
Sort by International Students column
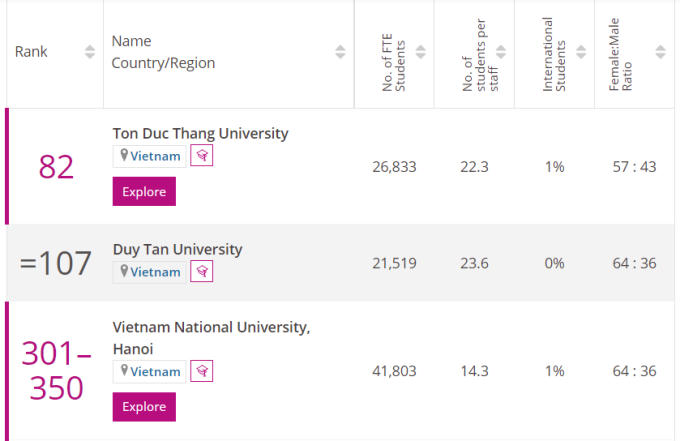pyautogui.click(x=580, y=52)
